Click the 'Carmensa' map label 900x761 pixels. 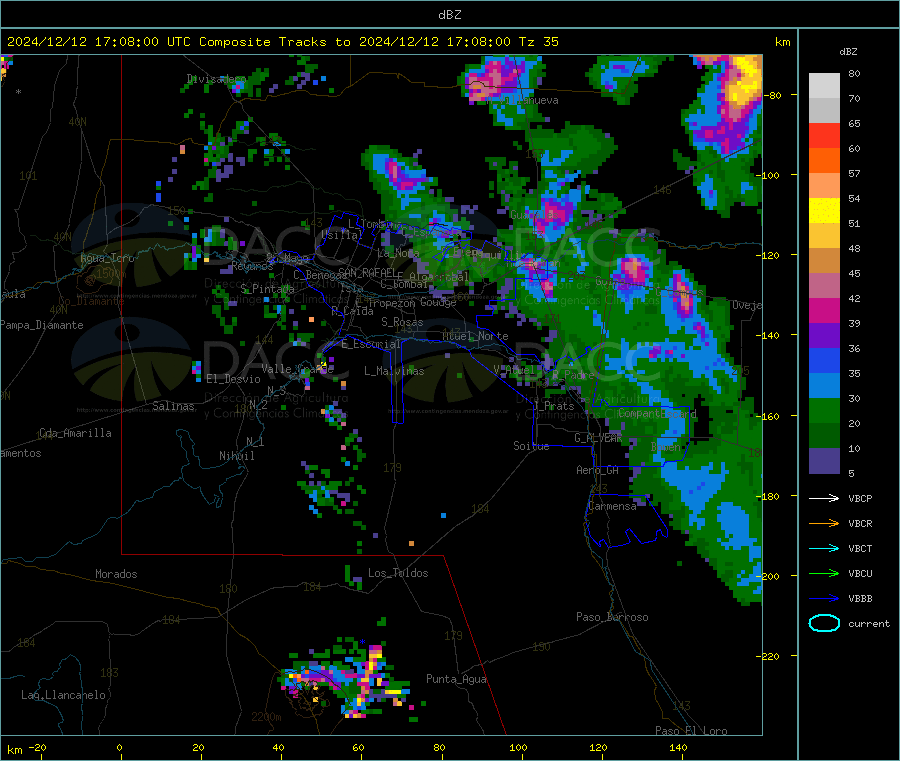click(612, 506)
